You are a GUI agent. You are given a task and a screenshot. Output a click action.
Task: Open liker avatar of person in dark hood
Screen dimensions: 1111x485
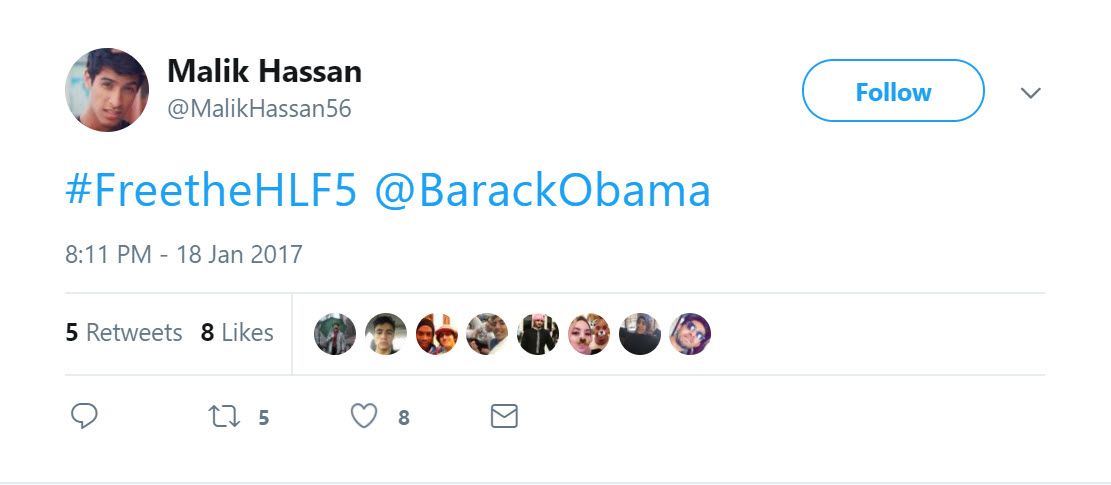[x=640, y=334]
